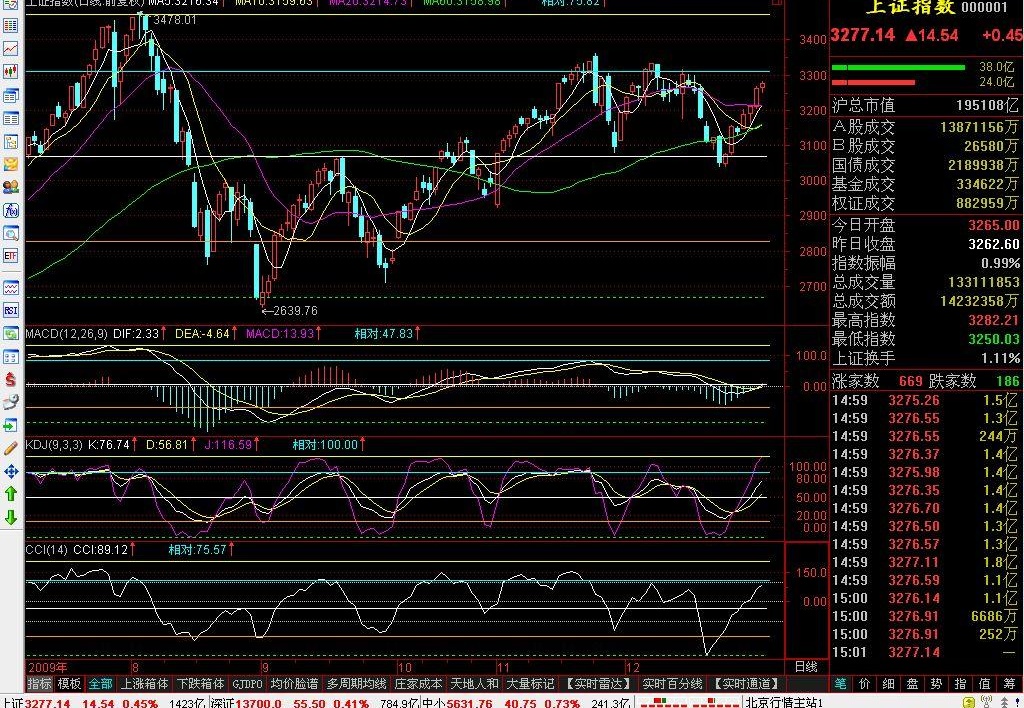Select the 均价脸谱 indicator tab
The height and width of the screenshot is (708, 1024).
(x=295, y=684)
